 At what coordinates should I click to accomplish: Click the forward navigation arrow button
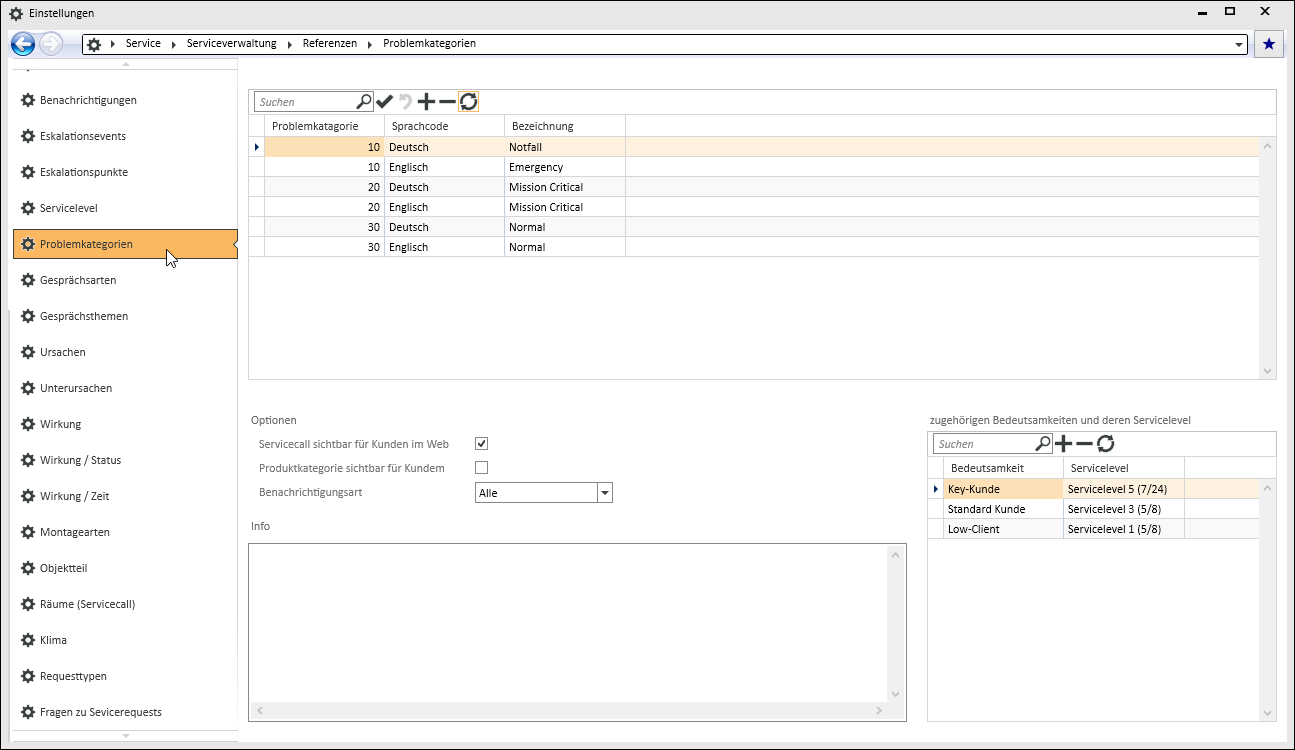pos(50,44)
